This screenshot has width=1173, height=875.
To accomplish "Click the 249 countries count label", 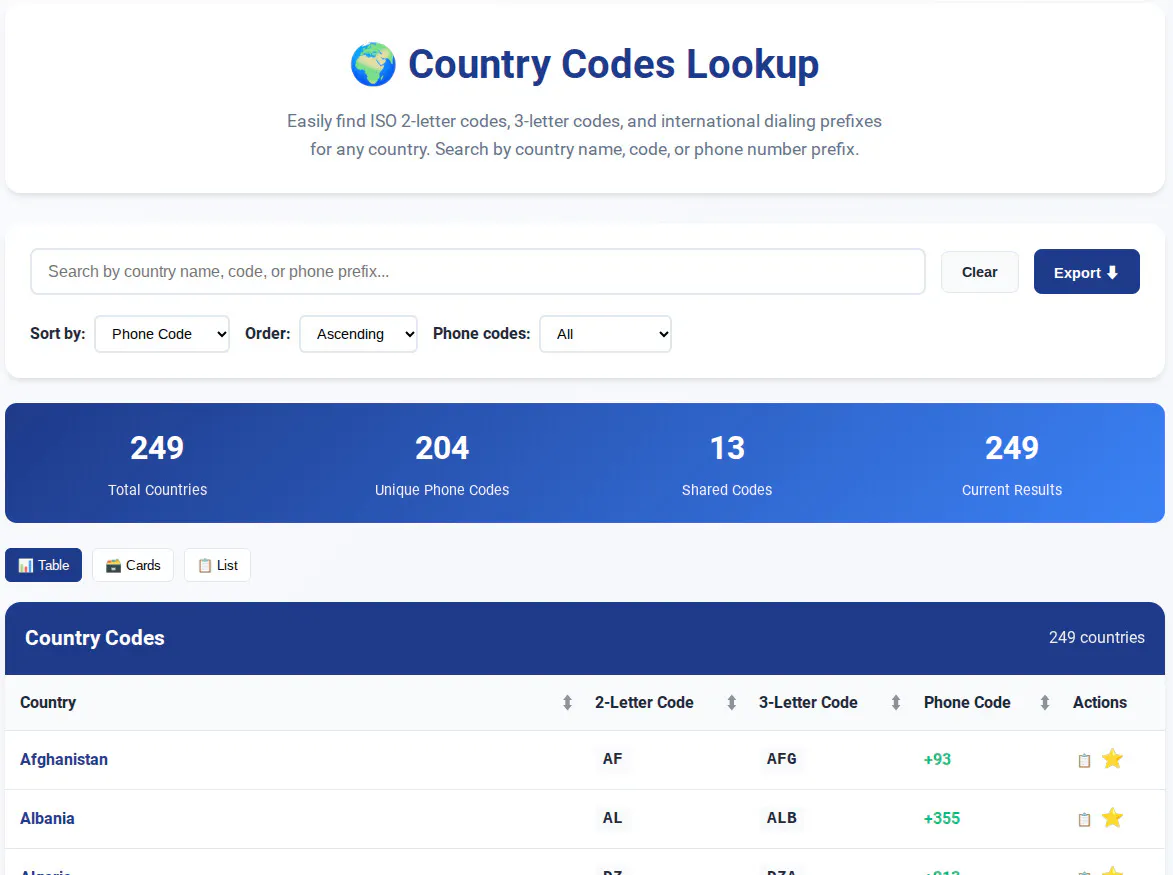I will tap(1097, 638).
